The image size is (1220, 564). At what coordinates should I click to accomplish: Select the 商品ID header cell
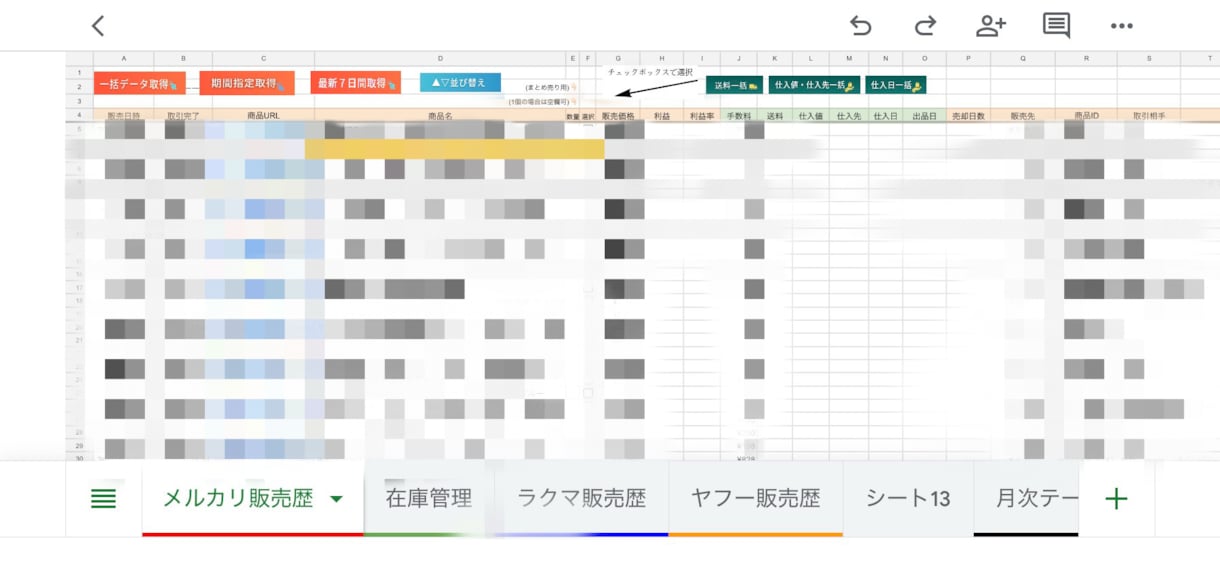pos(1086,116)
